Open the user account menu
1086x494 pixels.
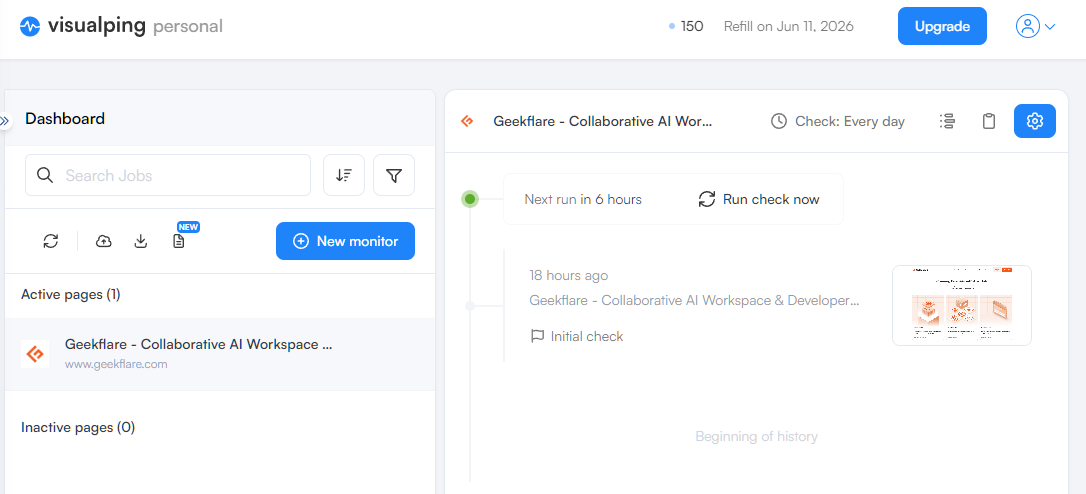[x=1035, y=26]
